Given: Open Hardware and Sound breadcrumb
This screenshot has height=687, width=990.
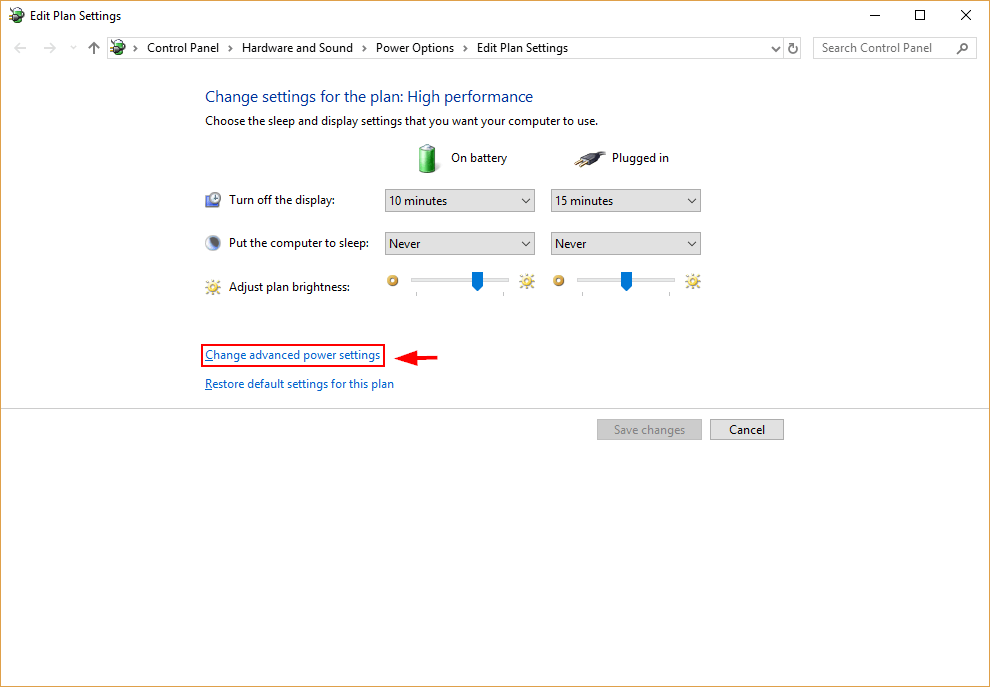Looking at the screenshot, I should tap(297, 48).
